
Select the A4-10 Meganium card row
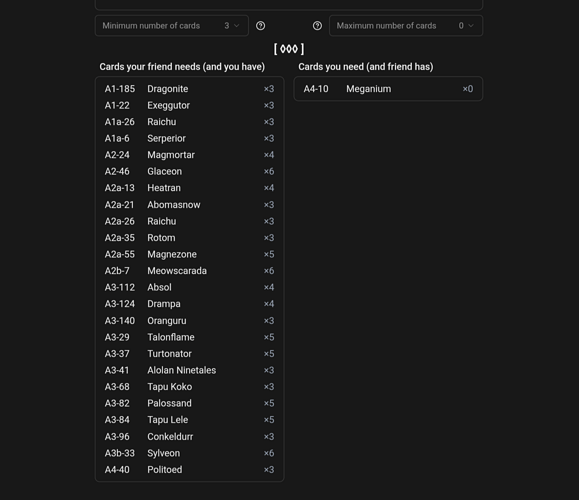(388, 89)
